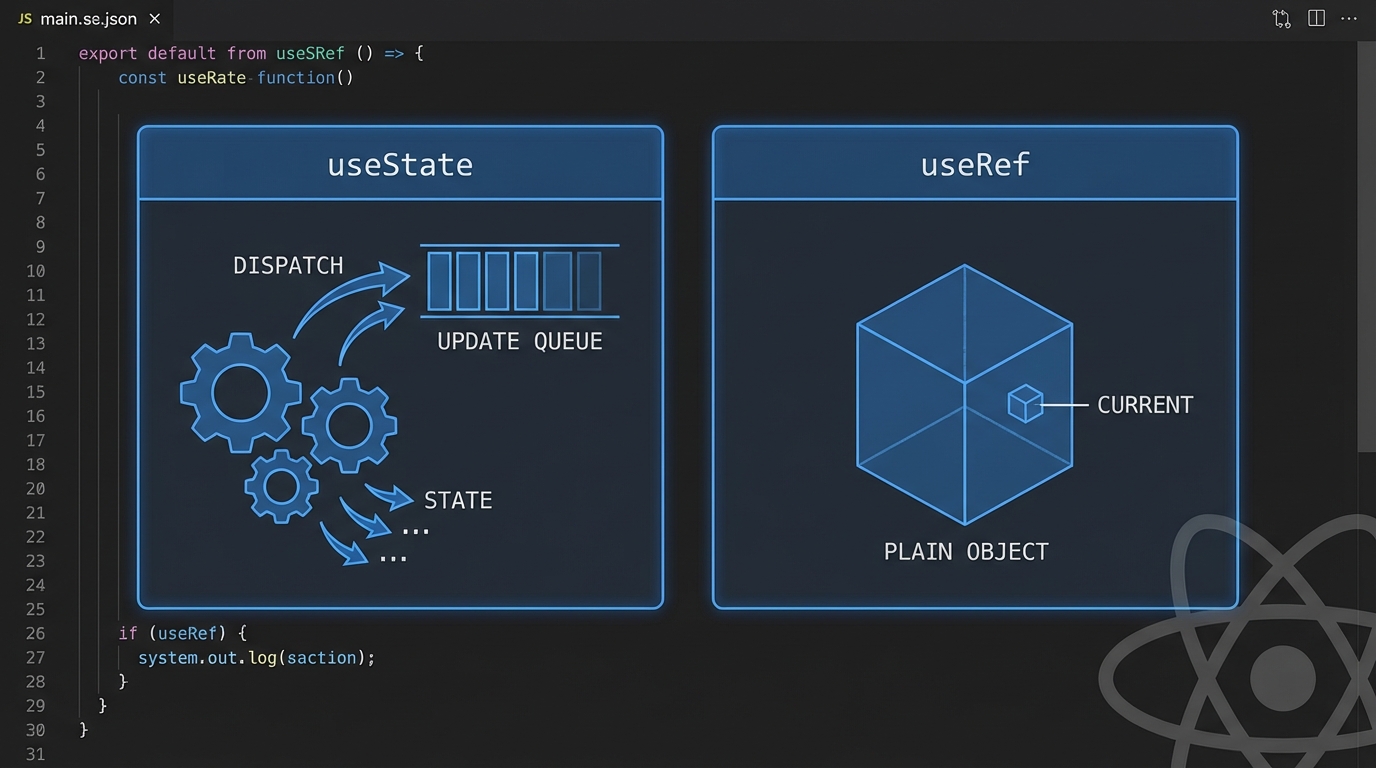This screenshot has width=1376, height=768.
Task: Click the smallest gear in the useState panel
Action: tap(281, 486)
